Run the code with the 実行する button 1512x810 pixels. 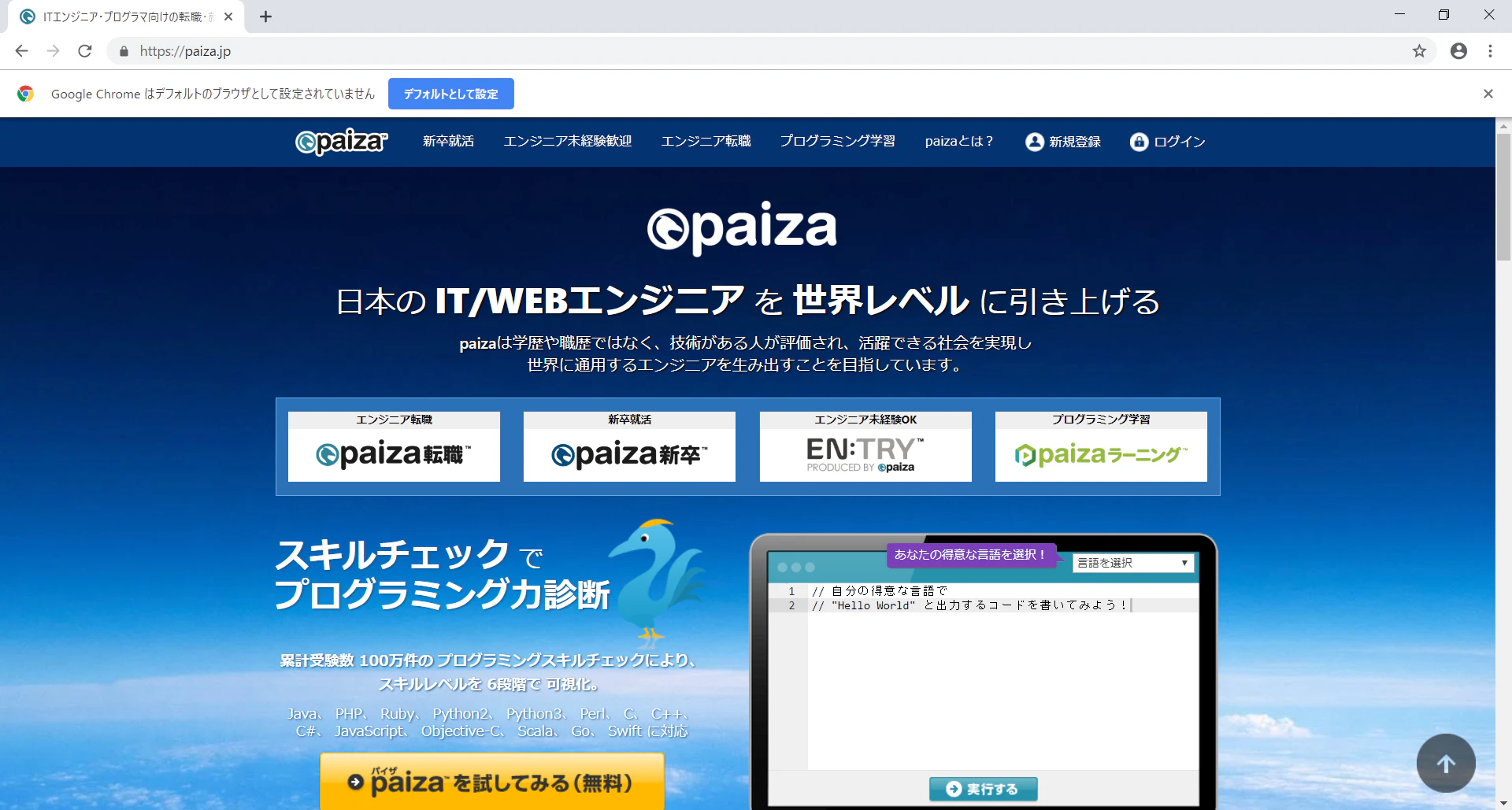click(983, 788)
